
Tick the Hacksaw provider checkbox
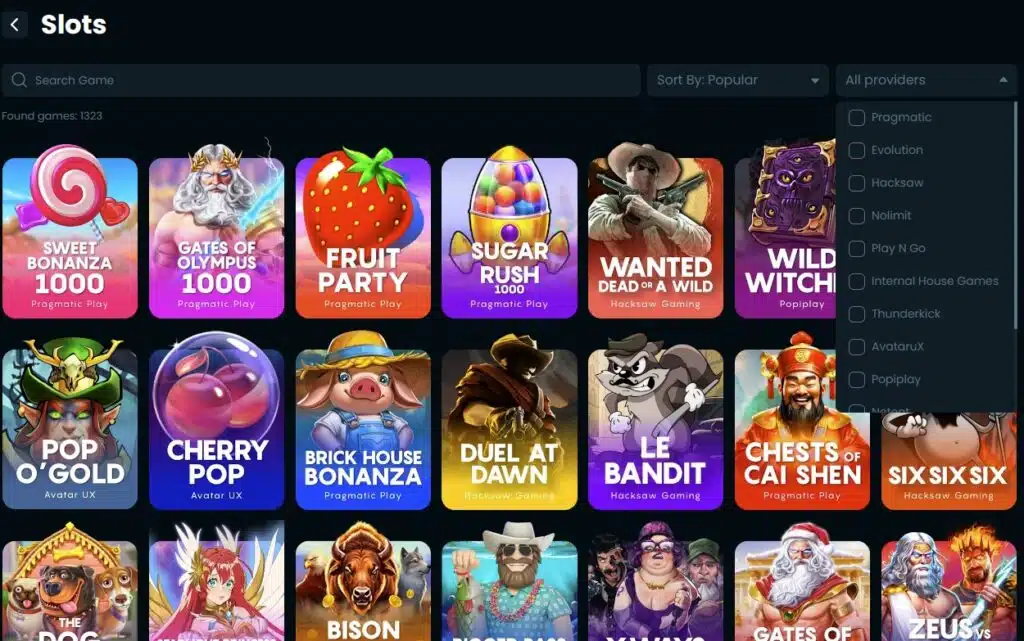pyautogui.click(x=856, y=183)
